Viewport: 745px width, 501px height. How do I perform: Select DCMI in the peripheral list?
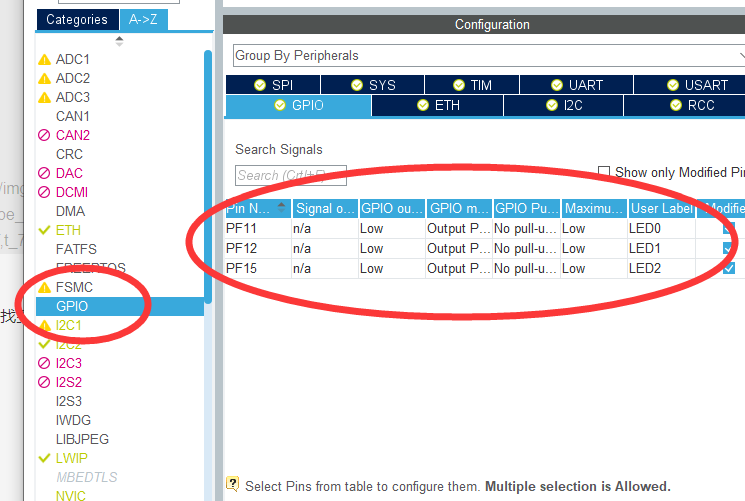tap(72, 193)
